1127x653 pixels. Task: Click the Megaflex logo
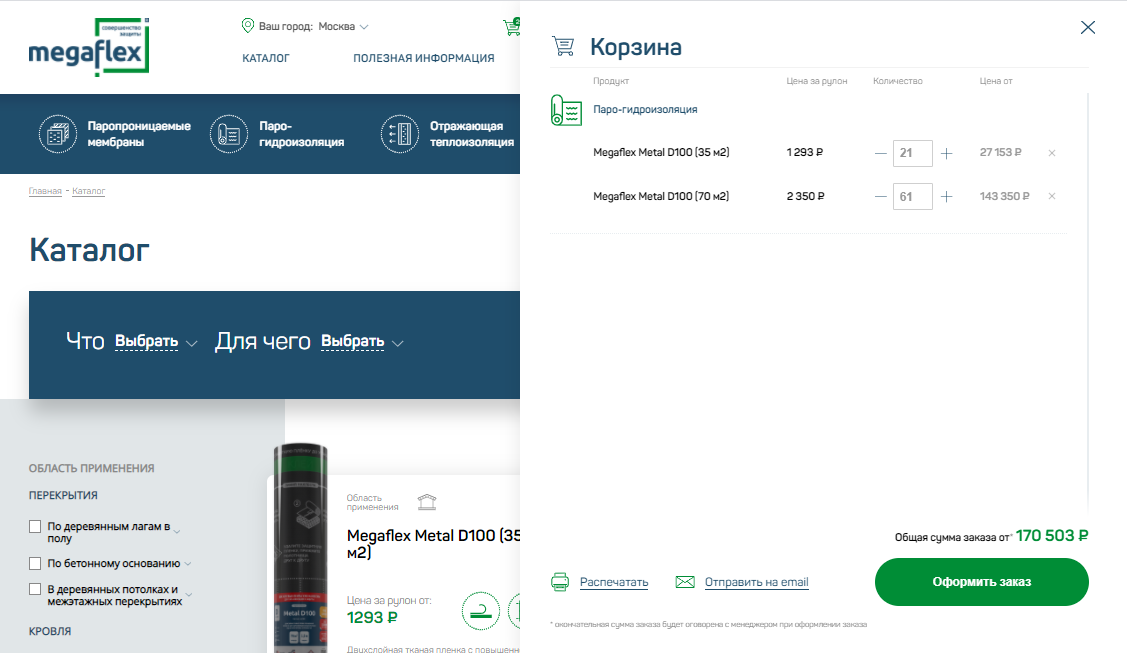coord(89,47)
